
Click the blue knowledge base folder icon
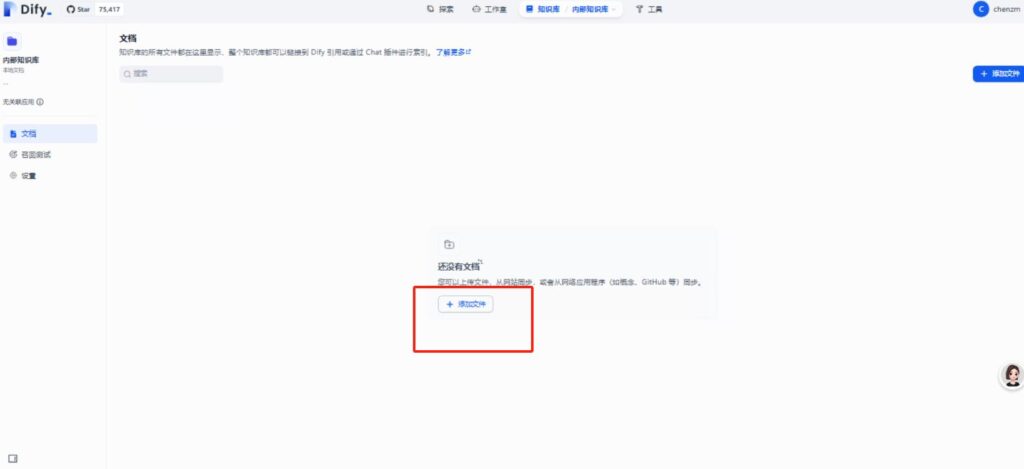click(12, 42)
